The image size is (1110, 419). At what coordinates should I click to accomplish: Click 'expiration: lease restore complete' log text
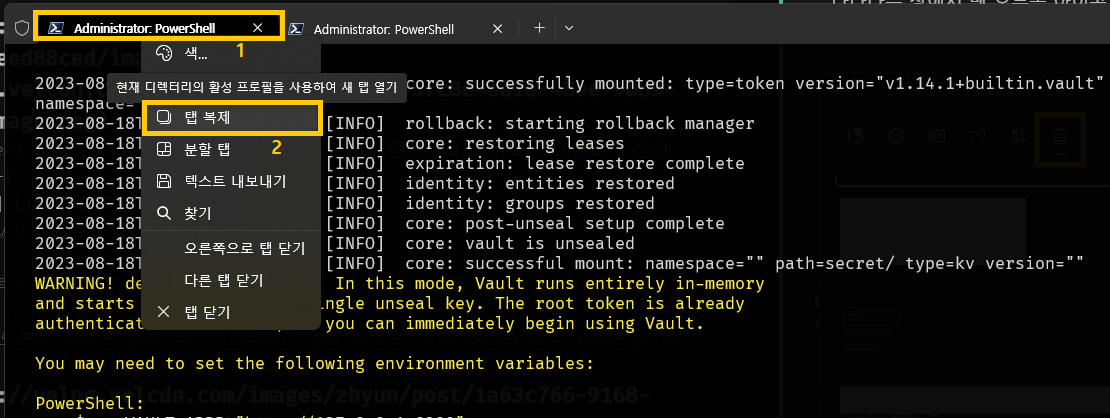[x=574, y=163]
